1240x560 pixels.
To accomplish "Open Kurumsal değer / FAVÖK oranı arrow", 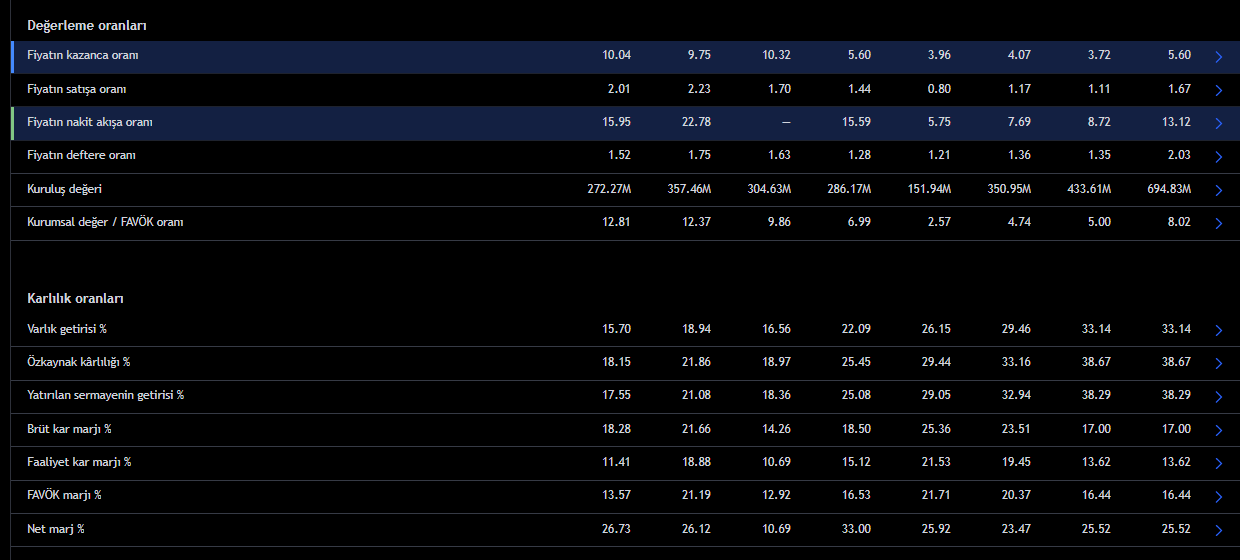I will coord(1218,223).
